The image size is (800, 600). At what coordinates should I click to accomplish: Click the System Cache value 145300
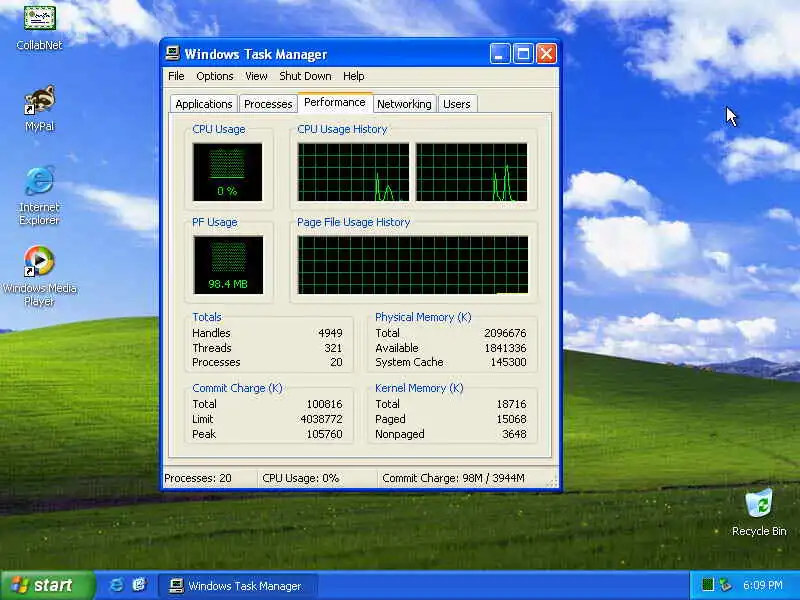click(x=508, y=362)
